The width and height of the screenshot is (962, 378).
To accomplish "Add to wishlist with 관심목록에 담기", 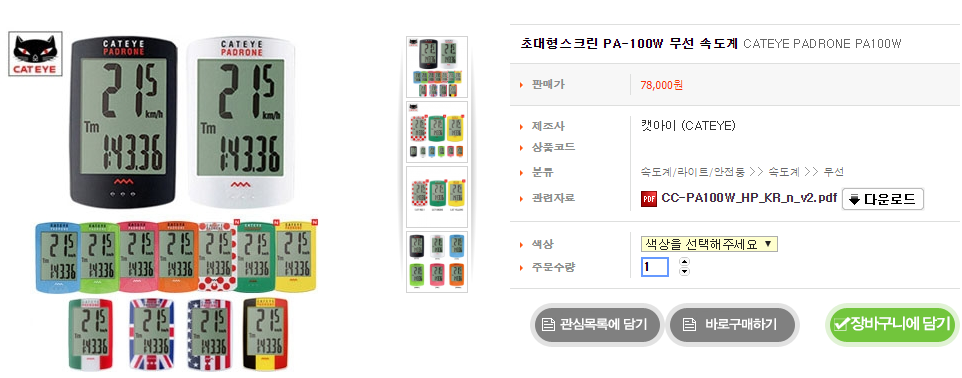I will coord(595,324).
